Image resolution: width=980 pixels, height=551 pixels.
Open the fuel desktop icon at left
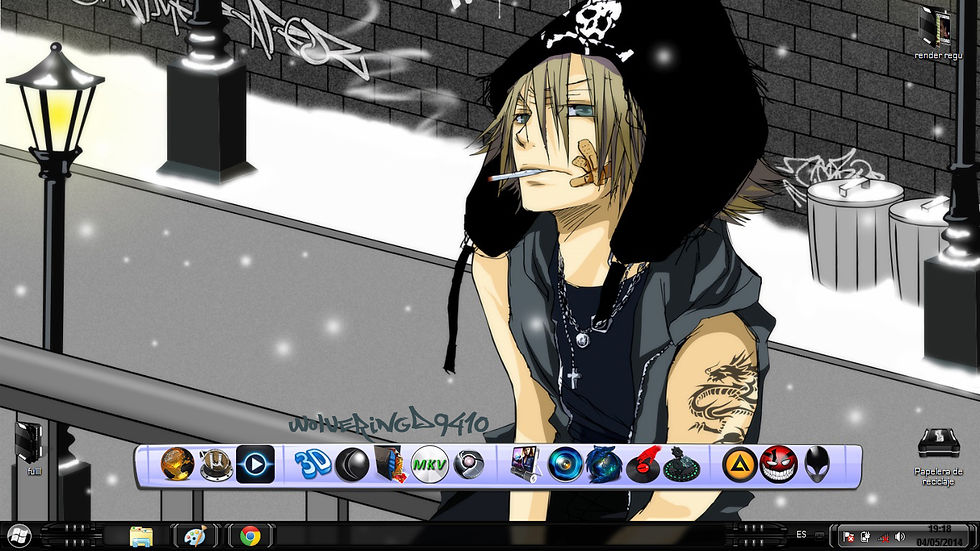click(29, 447)
